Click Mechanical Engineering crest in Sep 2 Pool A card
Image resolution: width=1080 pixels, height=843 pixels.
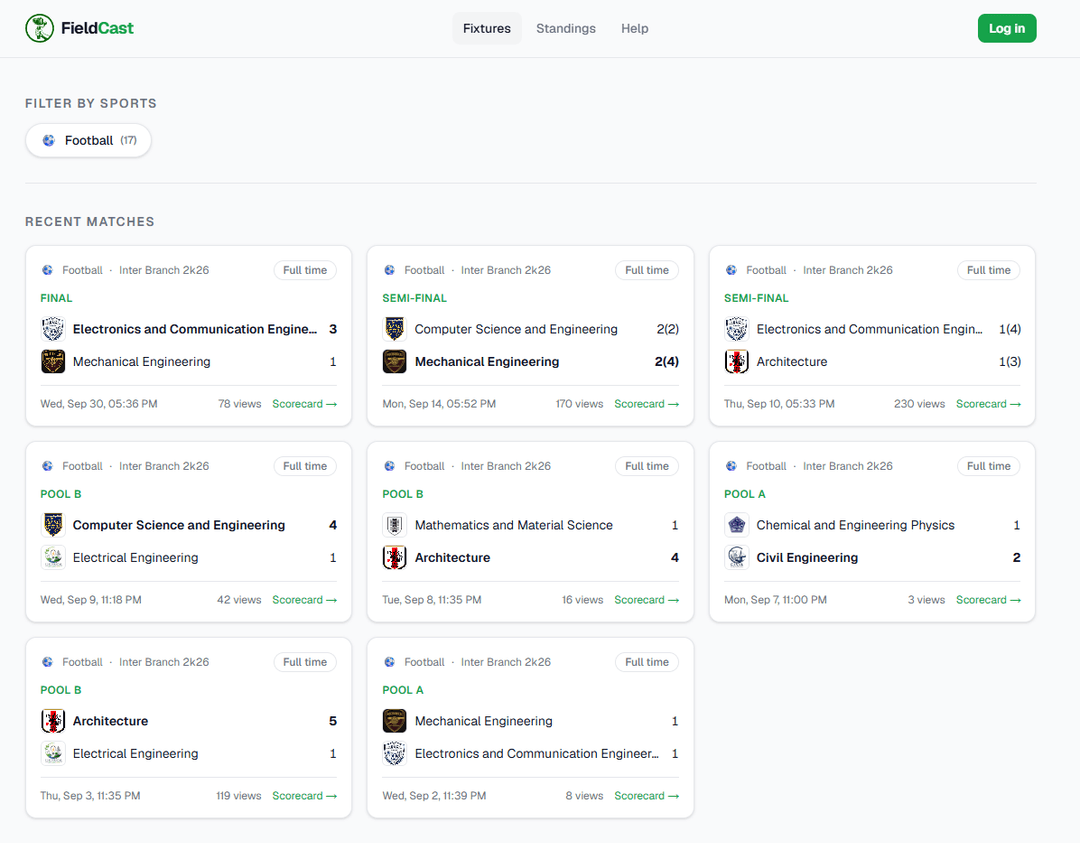(x=395, y=721)
